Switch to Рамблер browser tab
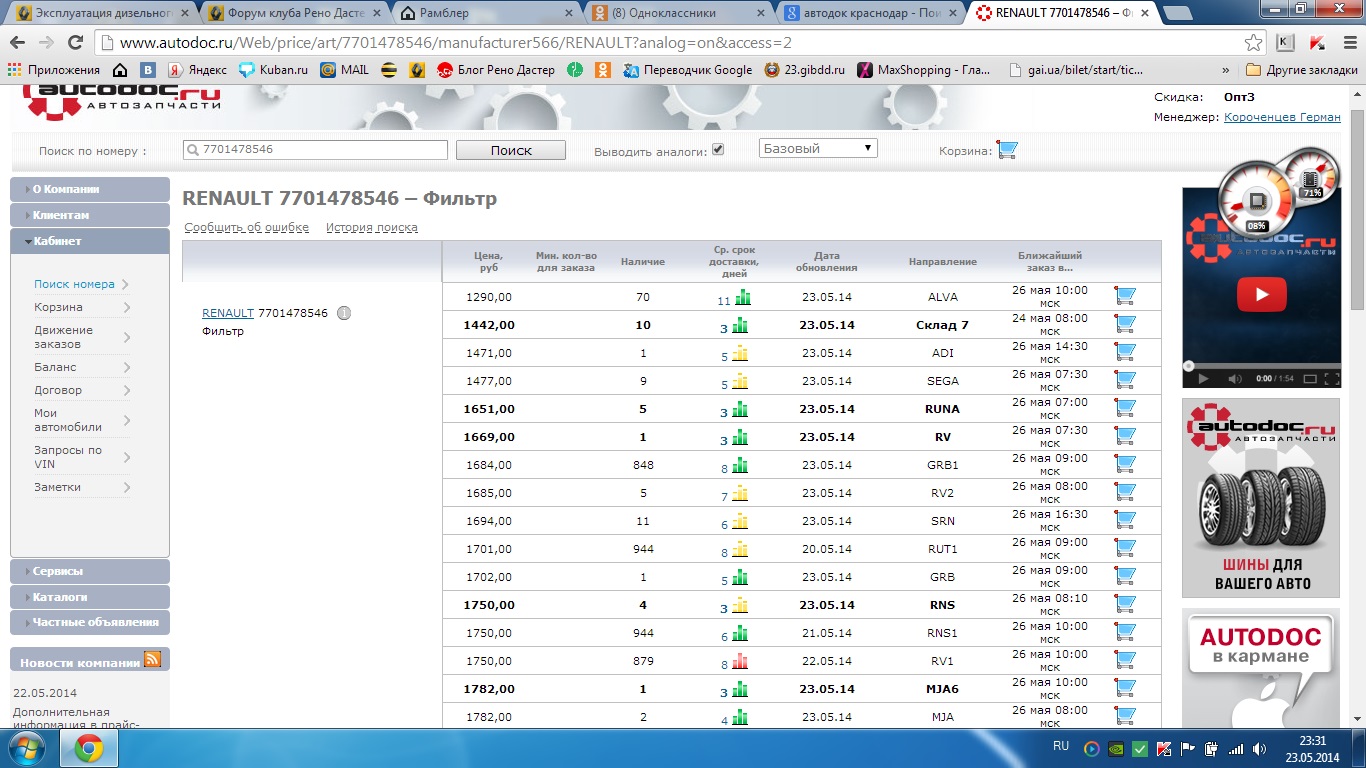The image size is (1366, 768). pos(482,14)
